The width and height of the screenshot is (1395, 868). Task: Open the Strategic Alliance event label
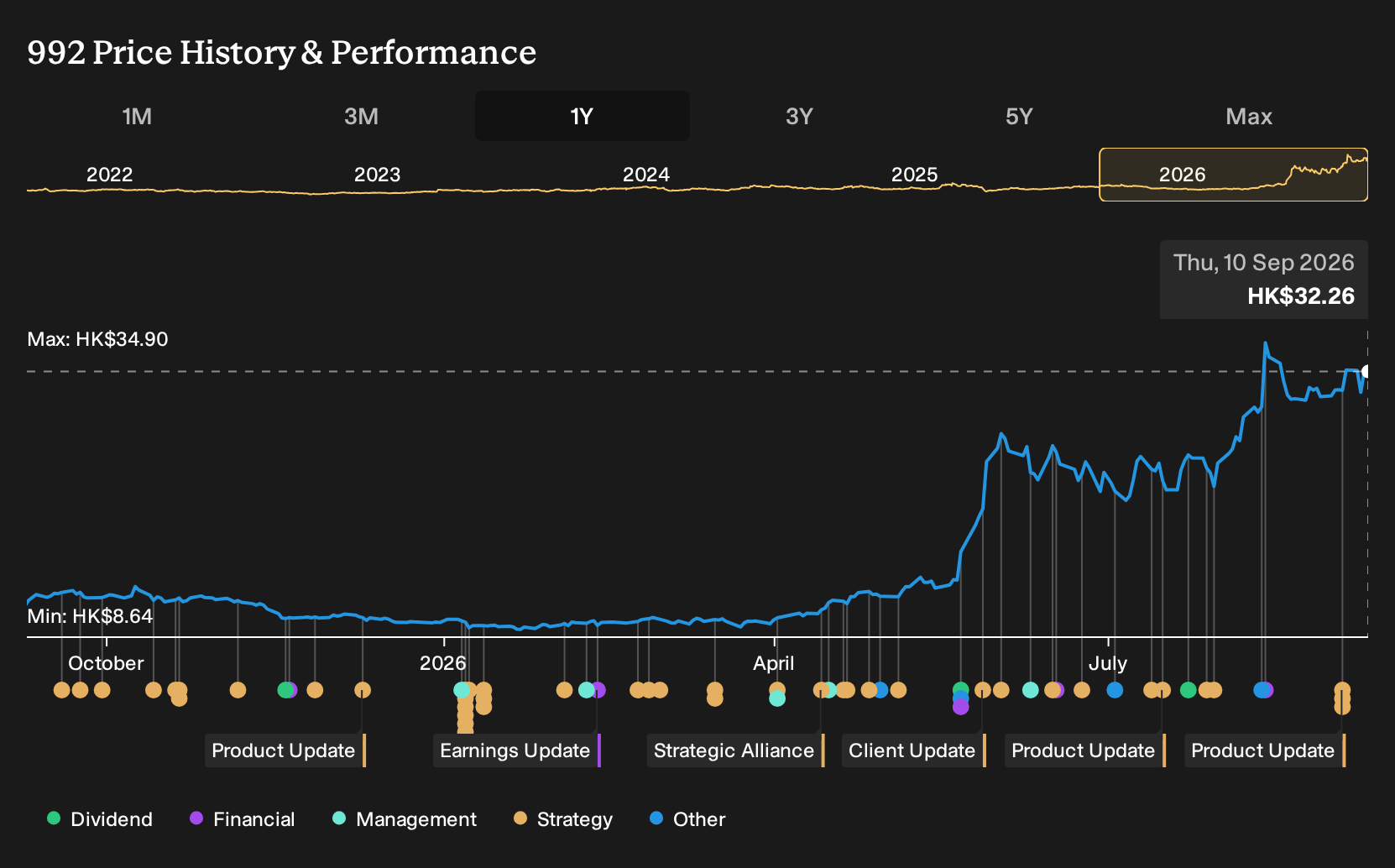736,750
